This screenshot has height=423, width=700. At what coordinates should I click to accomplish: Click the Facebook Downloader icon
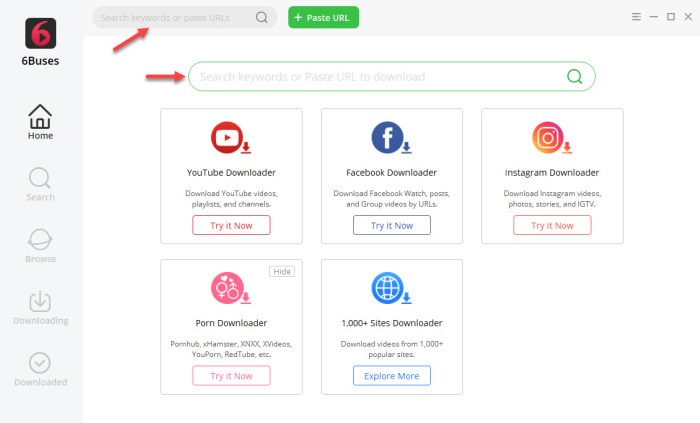point(391,137)
